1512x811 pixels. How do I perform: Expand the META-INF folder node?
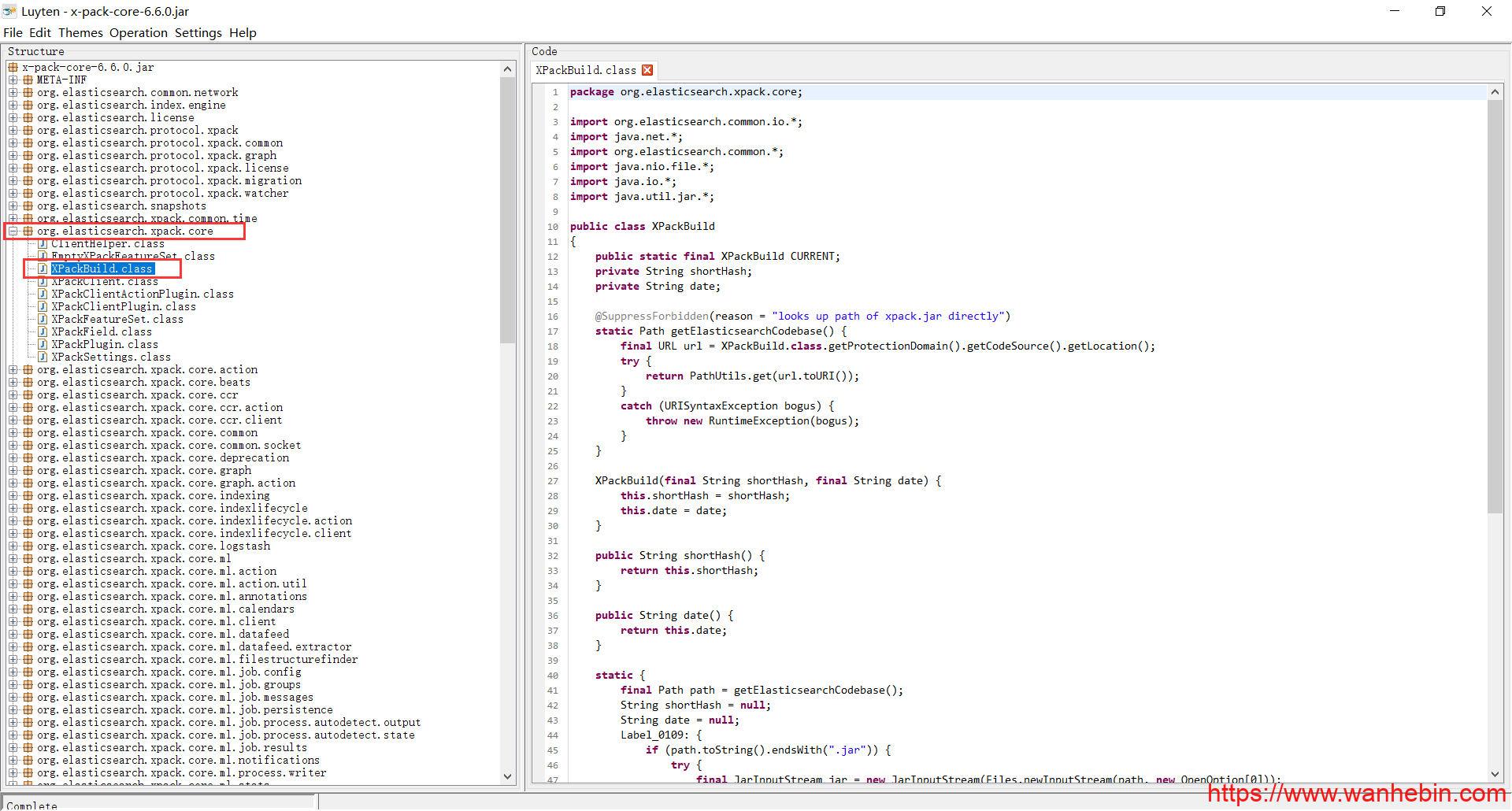click(13, 80)
